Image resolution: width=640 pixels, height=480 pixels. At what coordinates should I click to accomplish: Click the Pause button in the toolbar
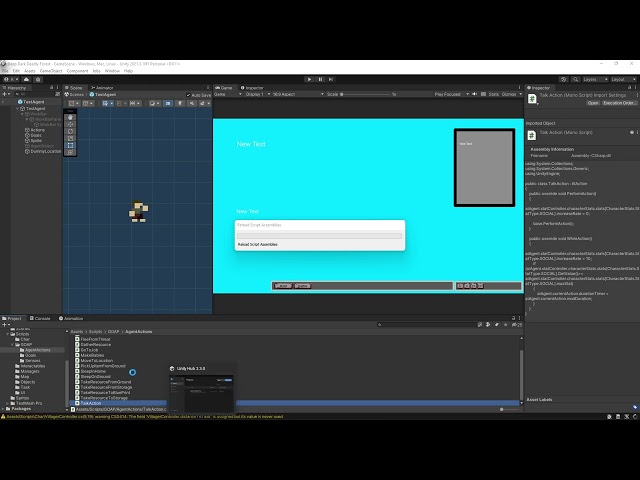(320, 79)
